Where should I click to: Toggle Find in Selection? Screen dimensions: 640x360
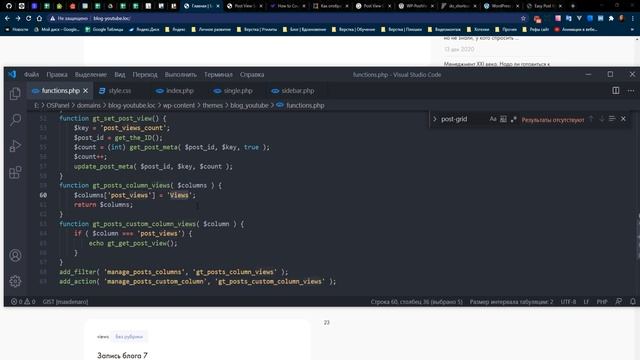[x=612, y=119]
